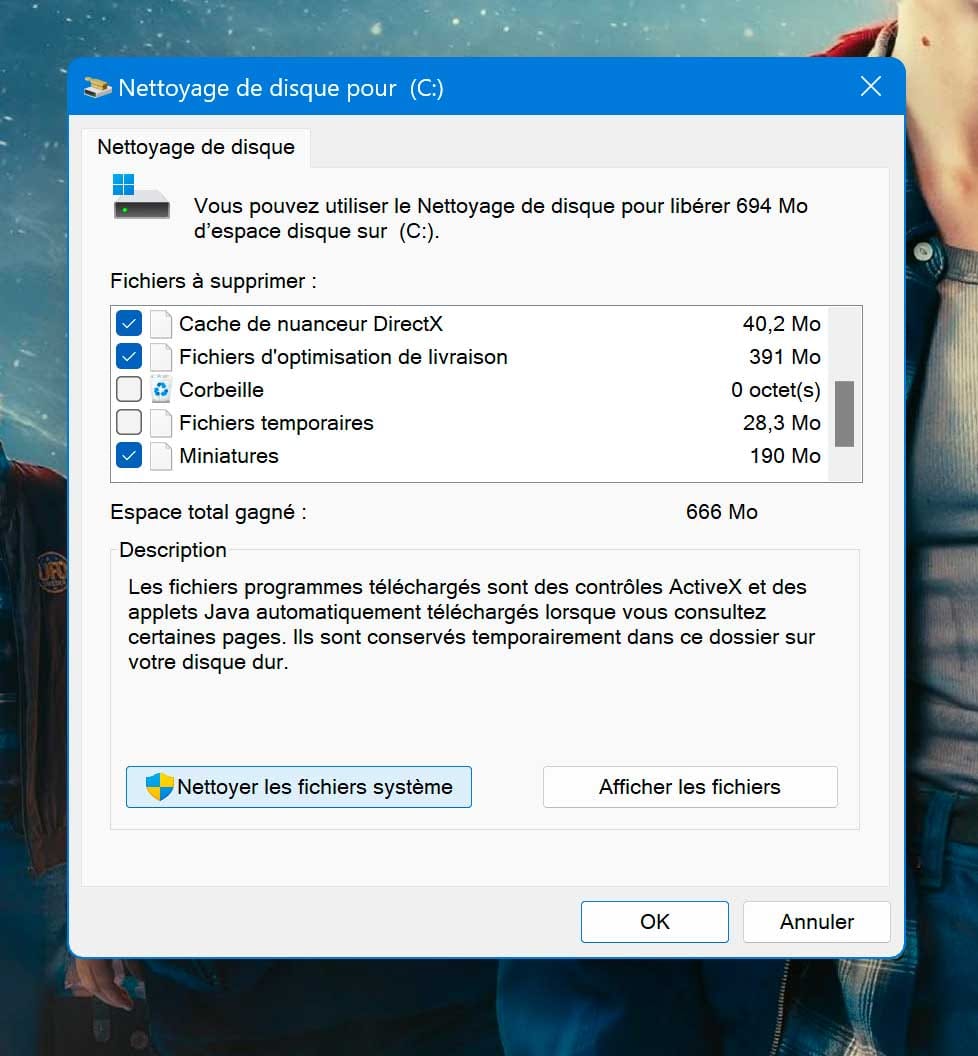Check the Corbeille checkbox
978x1056 pixels.
pyautogui.click(x=129, y=390)
